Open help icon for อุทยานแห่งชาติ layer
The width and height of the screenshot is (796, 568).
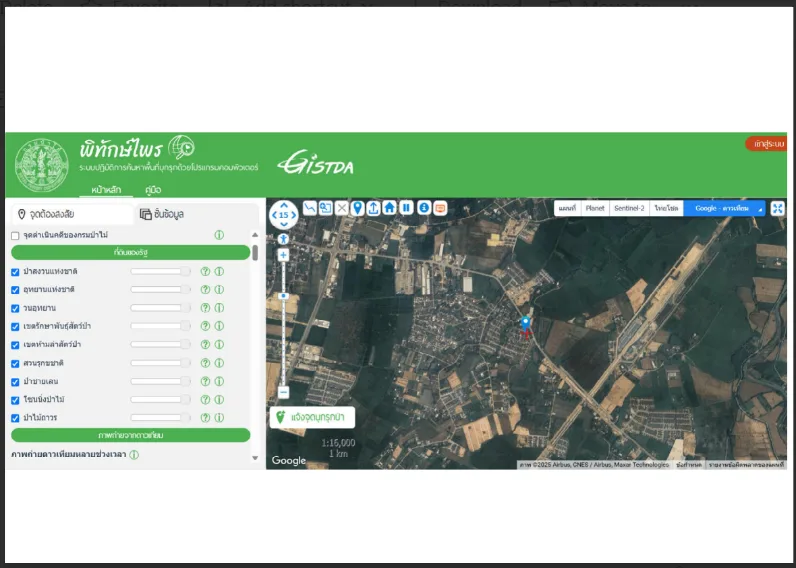(x=205, y=290)
